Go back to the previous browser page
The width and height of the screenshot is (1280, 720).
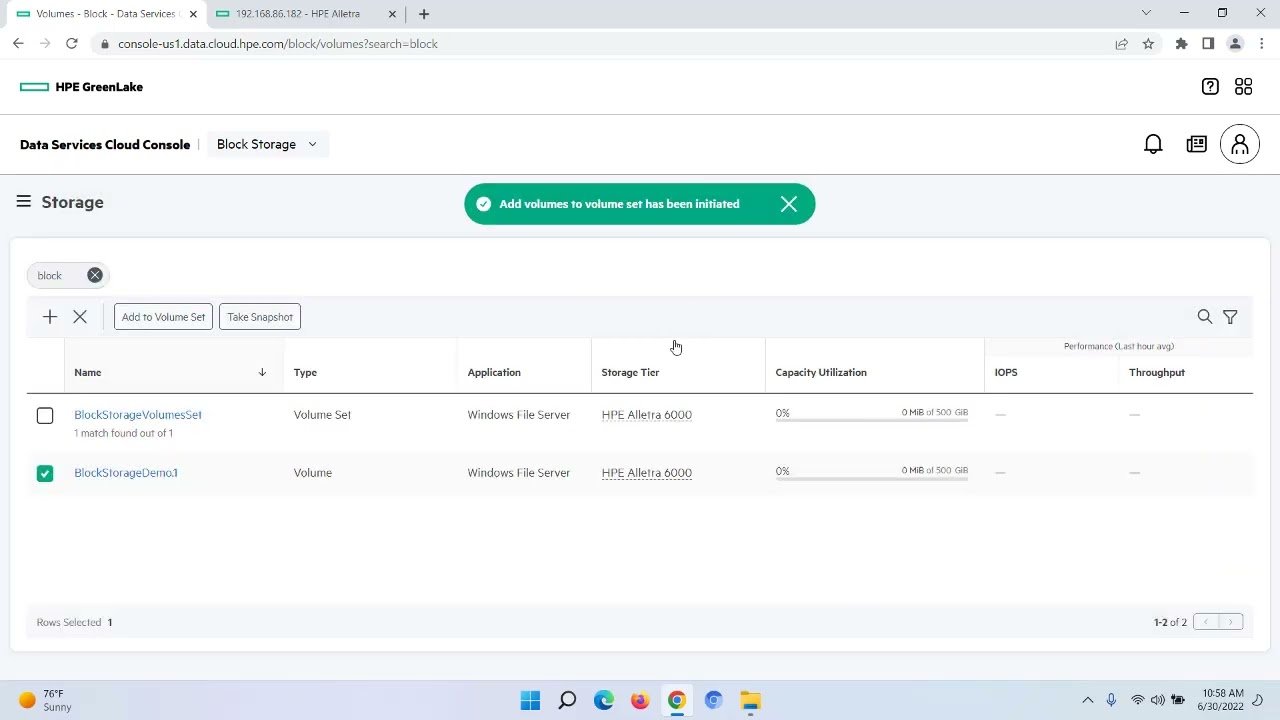(18, 44)
